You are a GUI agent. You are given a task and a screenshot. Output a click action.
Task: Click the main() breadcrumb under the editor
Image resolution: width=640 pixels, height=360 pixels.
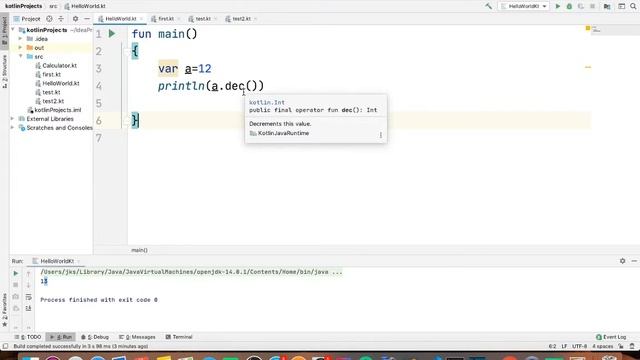(x=139, y=250)
